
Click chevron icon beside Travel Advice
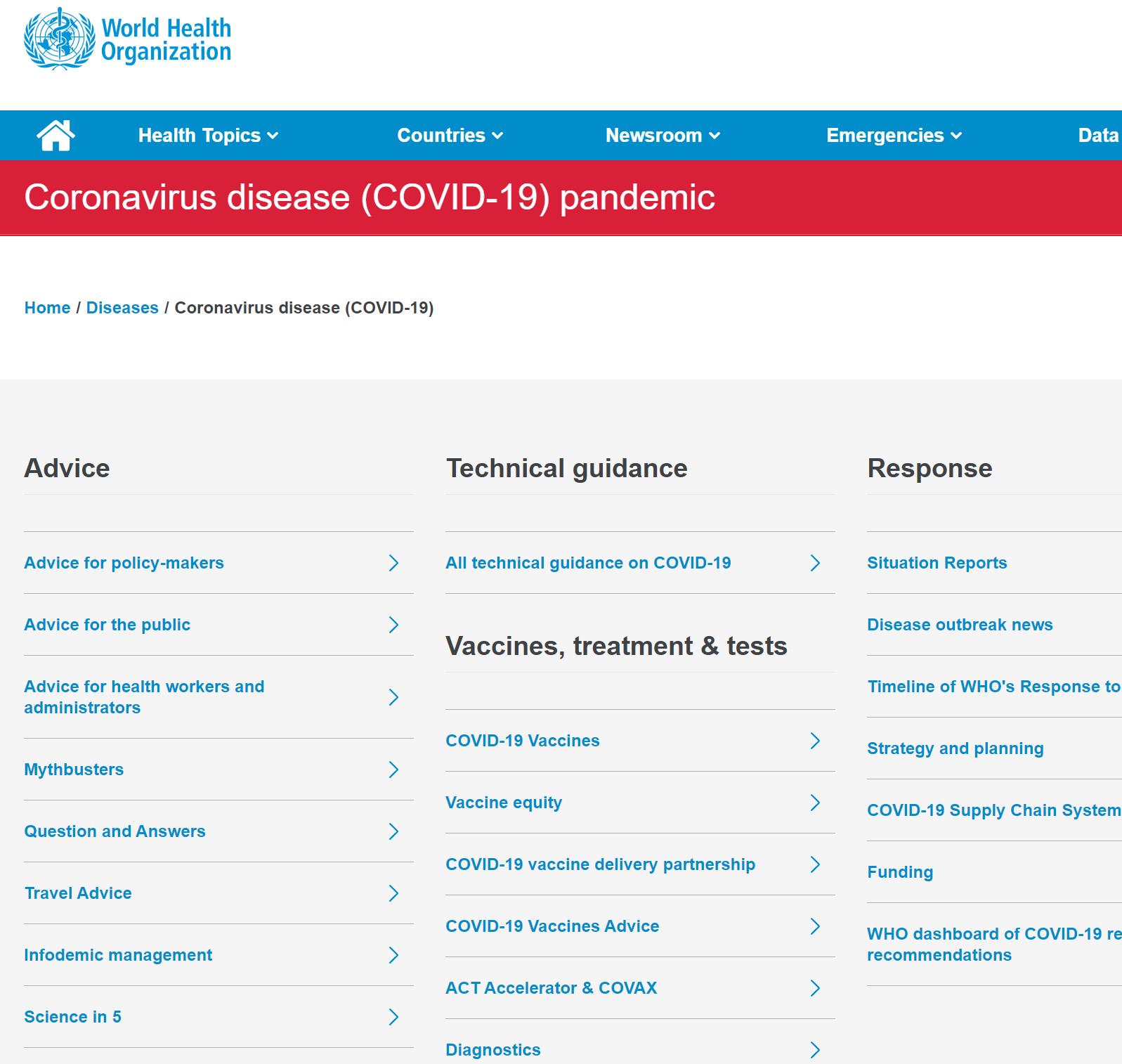pyautogui.click(x=393, y=893)
